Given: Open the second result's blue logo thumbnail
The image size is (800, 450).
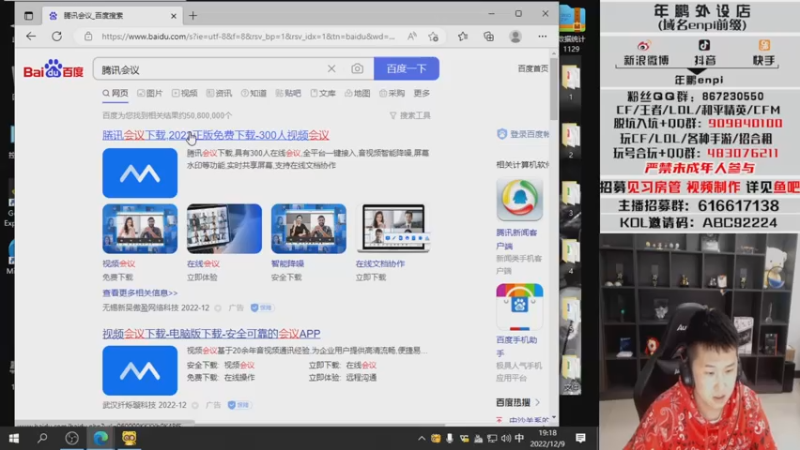Looking at the screenshot, I should pos(140,370).
